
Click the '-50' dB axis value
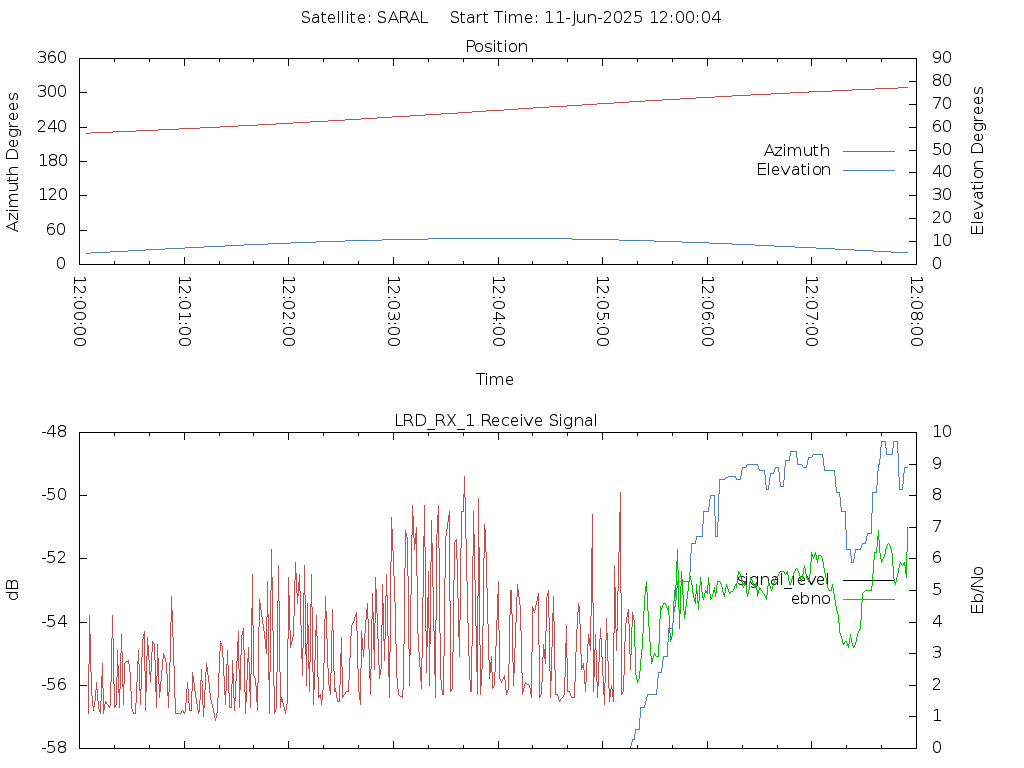coord(54,495)
